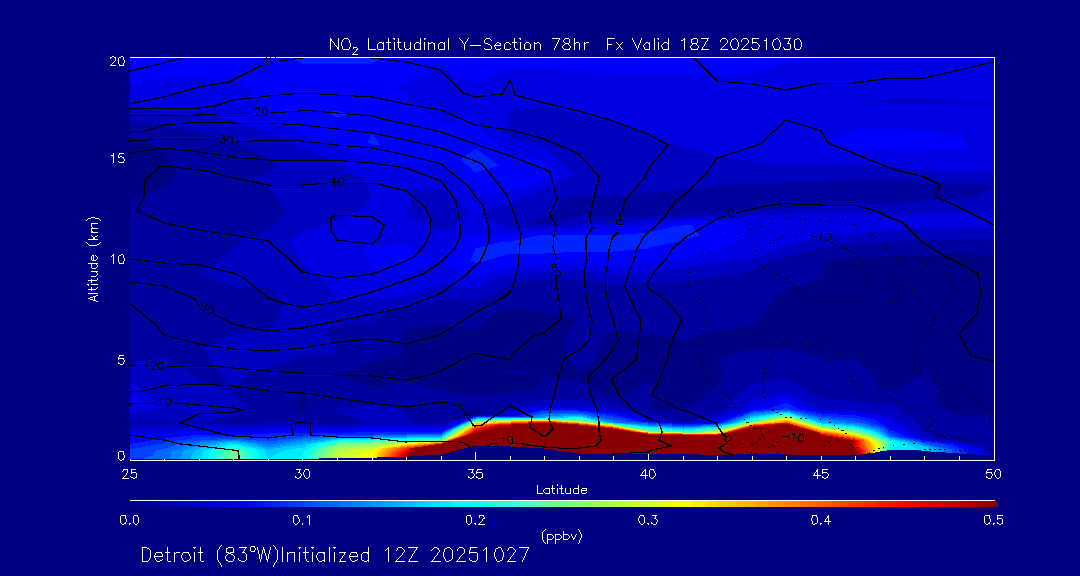Click altitude axis tick label '15'
Image resolution: width=1080 pixels, height=576 pixels.
[117, 158]
